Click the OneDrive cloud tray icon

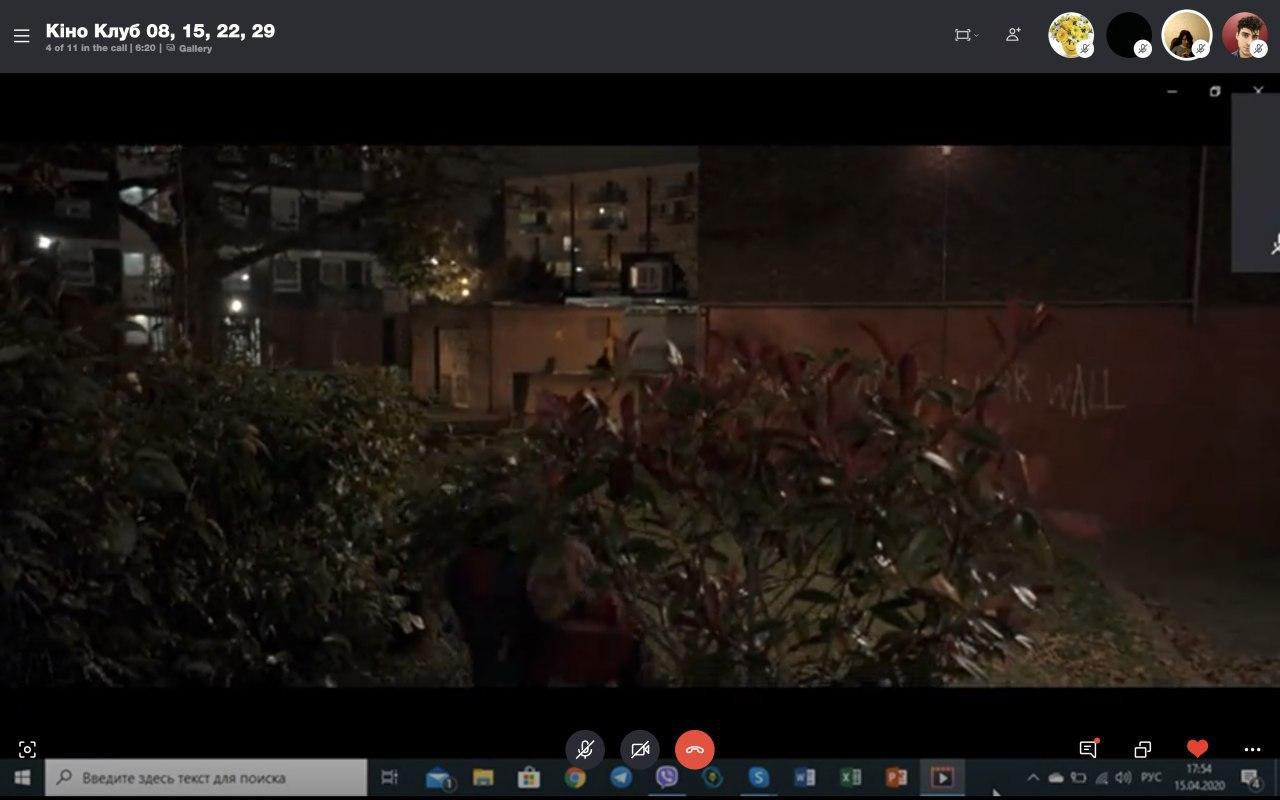point(1056,777)
